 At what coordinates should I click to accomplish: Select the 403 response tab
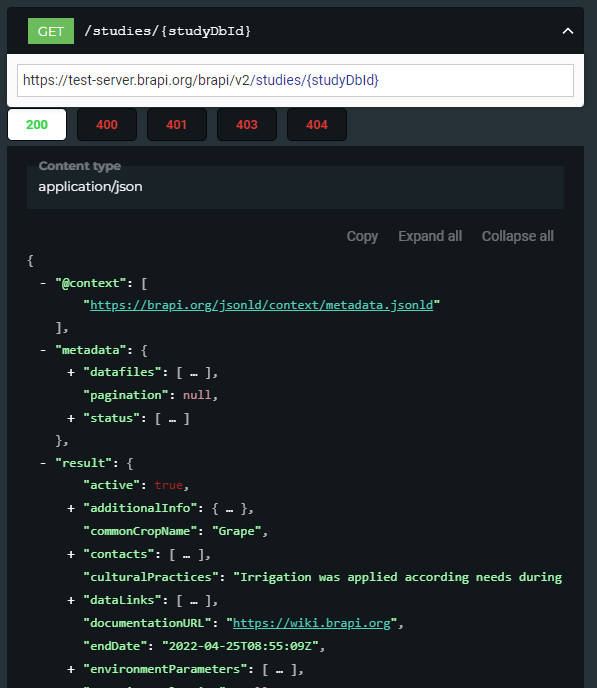tap(247, 125)
